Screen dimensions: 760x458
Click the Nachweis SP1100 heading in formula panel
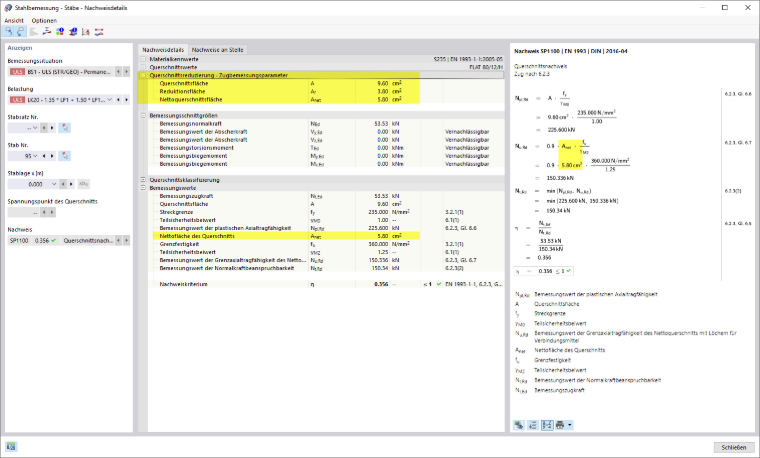571,51
